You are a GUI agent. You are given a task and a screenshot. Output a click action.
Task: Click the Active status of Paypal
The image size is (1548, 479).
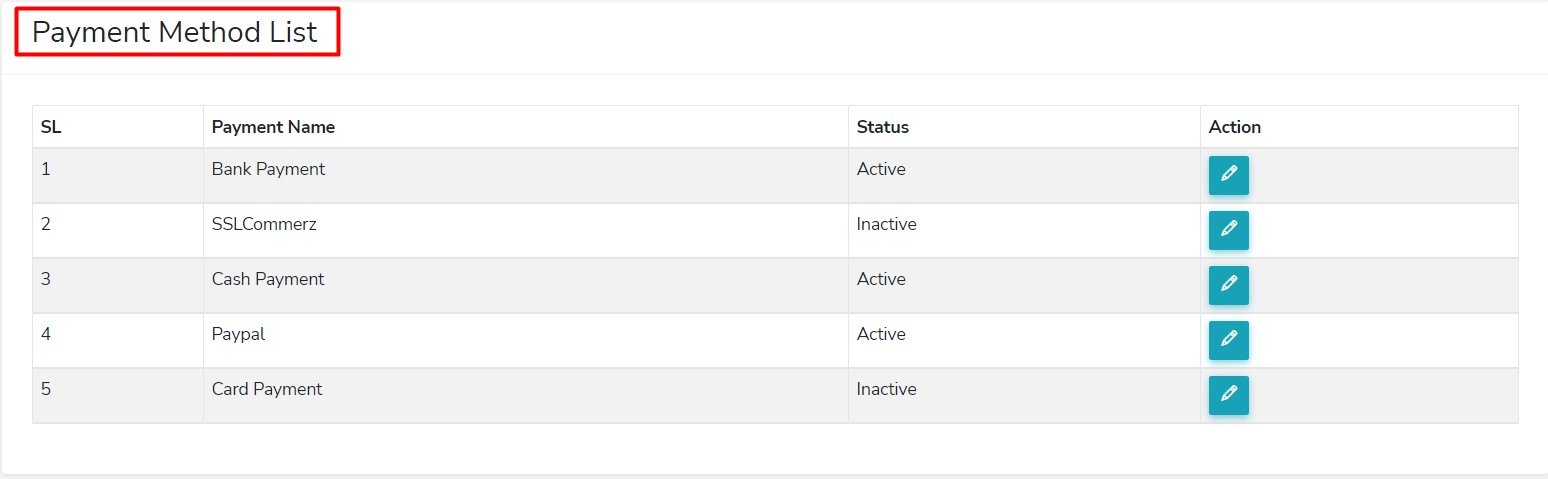[881, 334]
